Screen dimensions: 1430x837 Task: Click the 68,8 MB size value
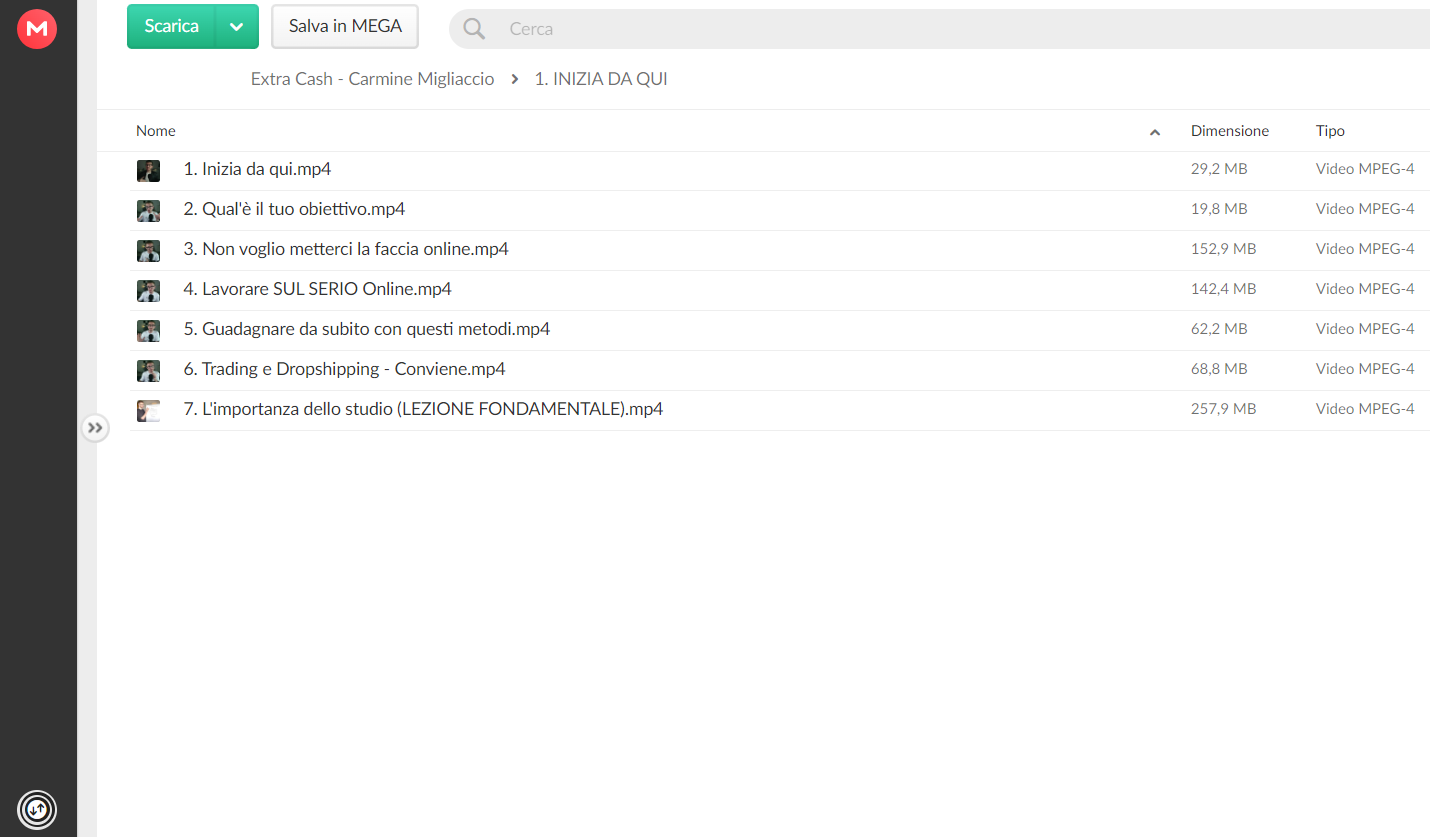click(x=1219, y=369)
